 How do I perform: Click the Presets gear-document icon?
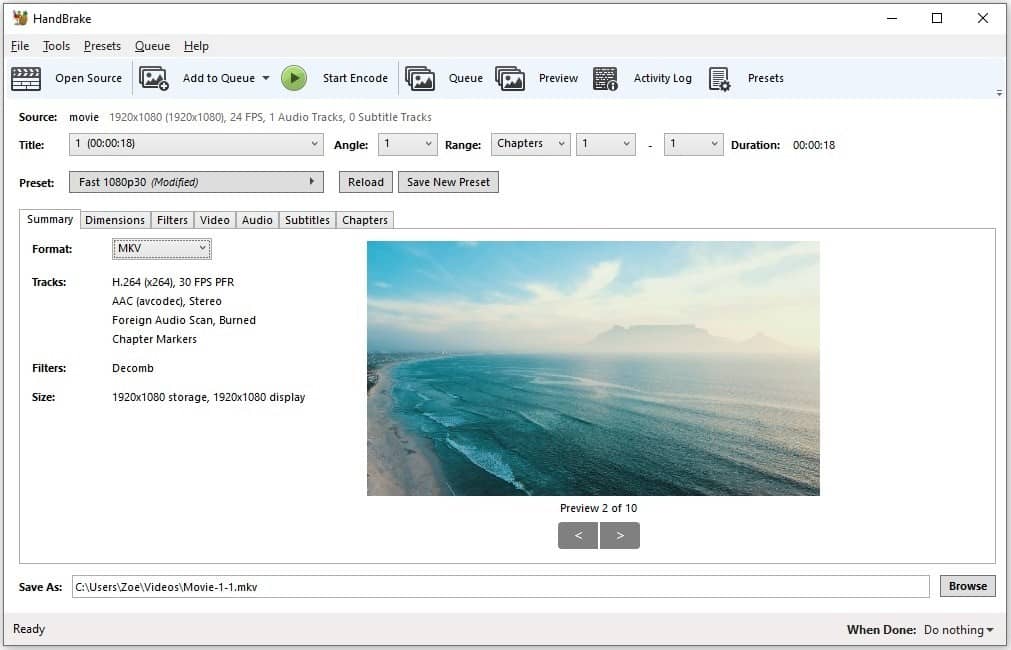click(x=719, y=79)
